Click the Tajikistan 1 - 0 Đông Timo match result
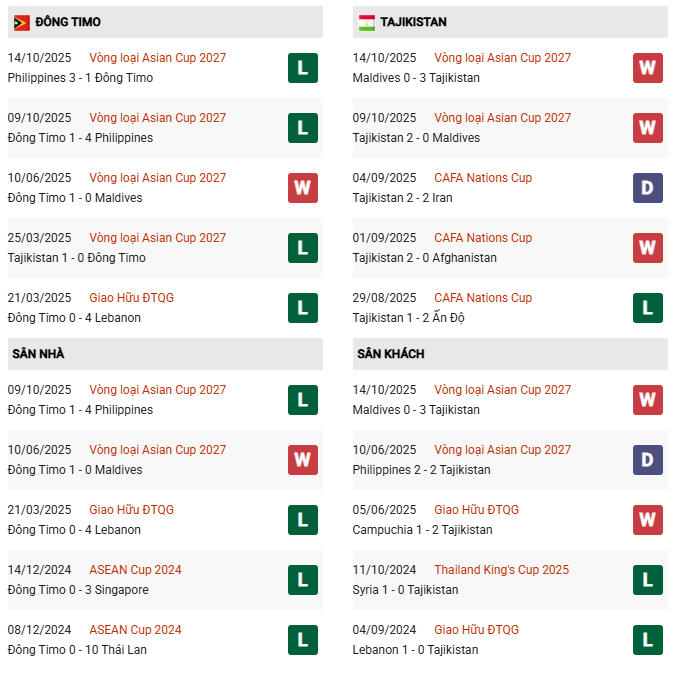Image resolution: width=673 pixels, height=674 pixels. point(76,258)
